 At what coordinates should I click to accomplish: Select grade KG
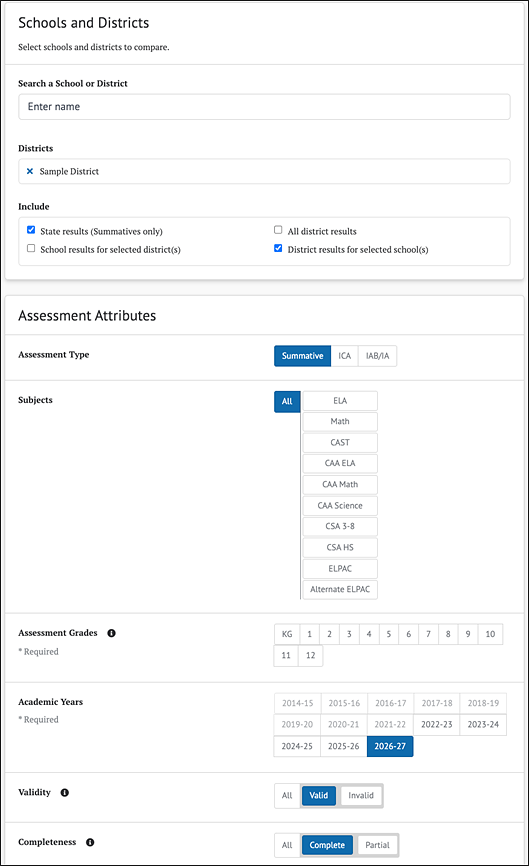[287, 634]
